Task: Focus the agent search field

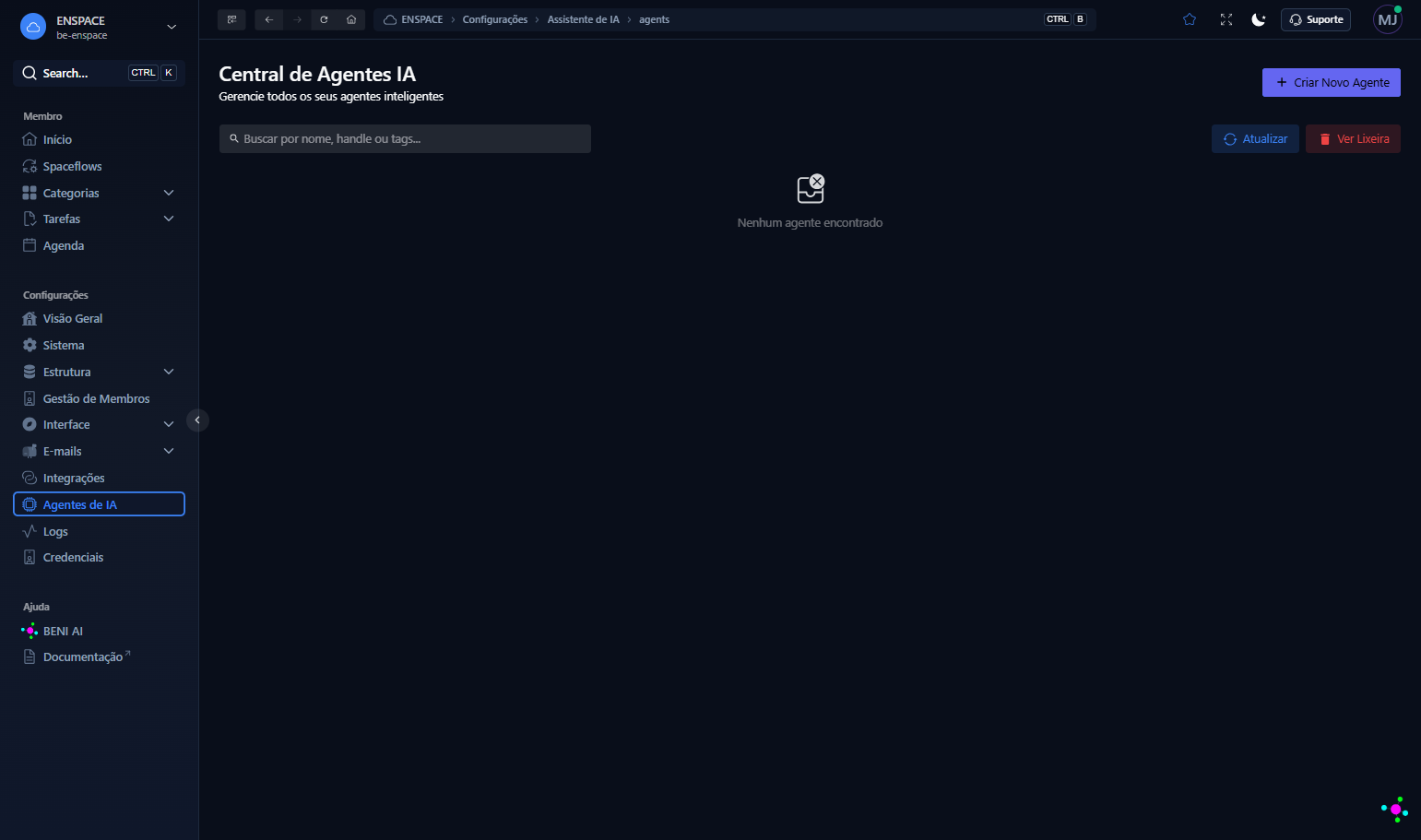Action: pos(405,139)
